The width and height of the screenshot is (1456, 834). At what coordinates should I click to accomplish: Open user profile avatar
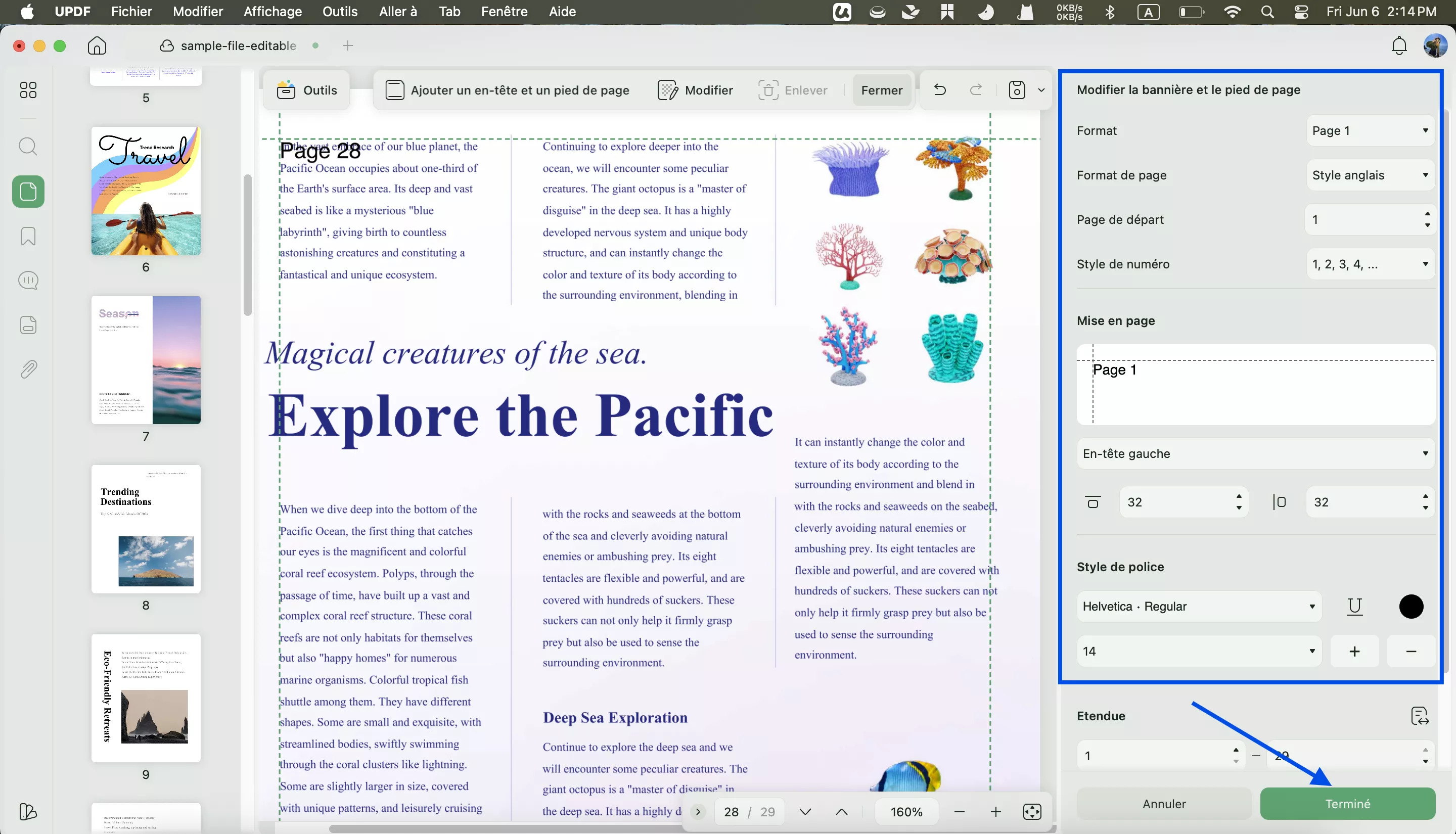[x=1435, y=46]
